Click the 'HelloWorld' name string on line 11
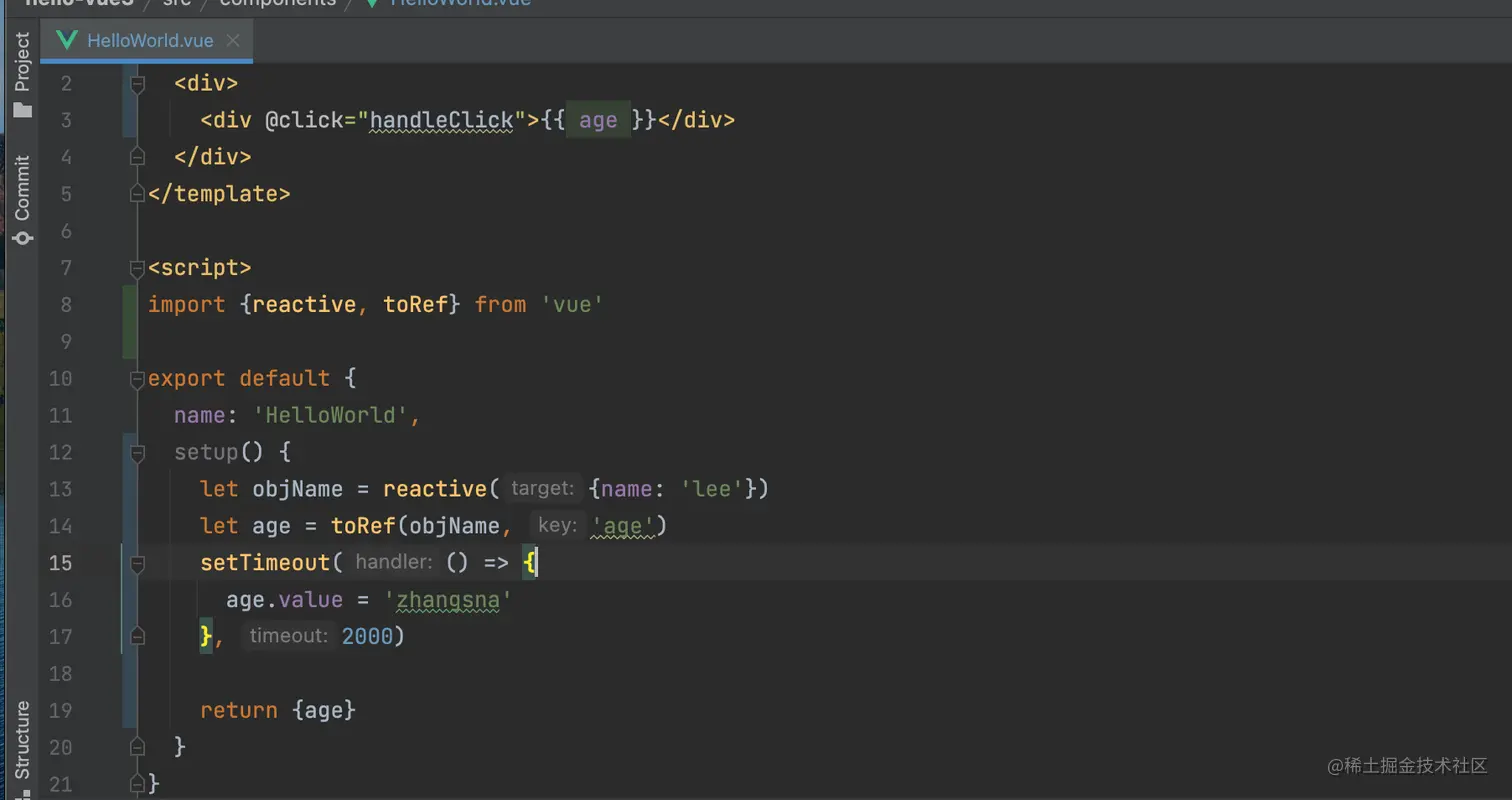 point(331,415)
